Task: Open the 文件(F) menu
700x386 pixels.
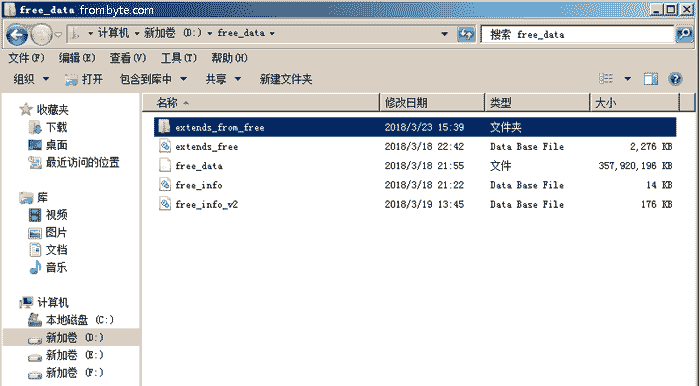Action: pos(26,58)
